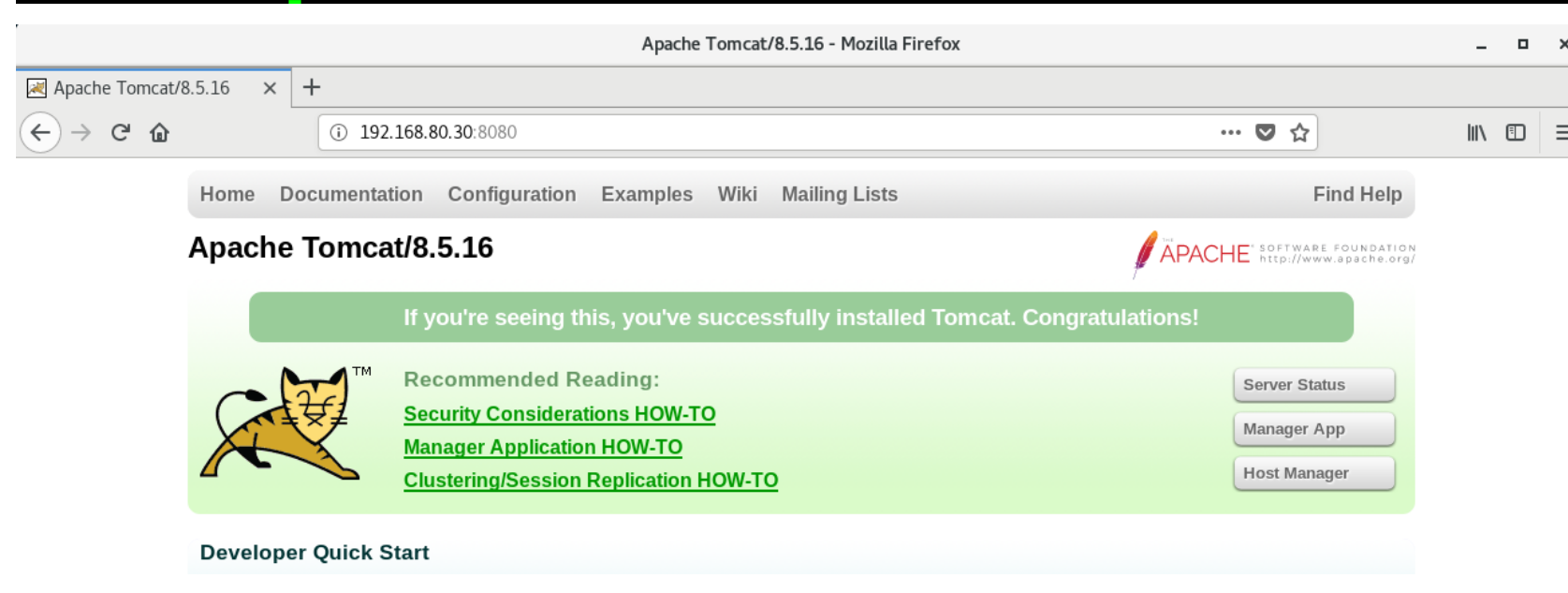This screenshot has width=1568, height=593.
Task: Open a new tab with plus button
Action: pyautogui.click(x=312, y=87)
